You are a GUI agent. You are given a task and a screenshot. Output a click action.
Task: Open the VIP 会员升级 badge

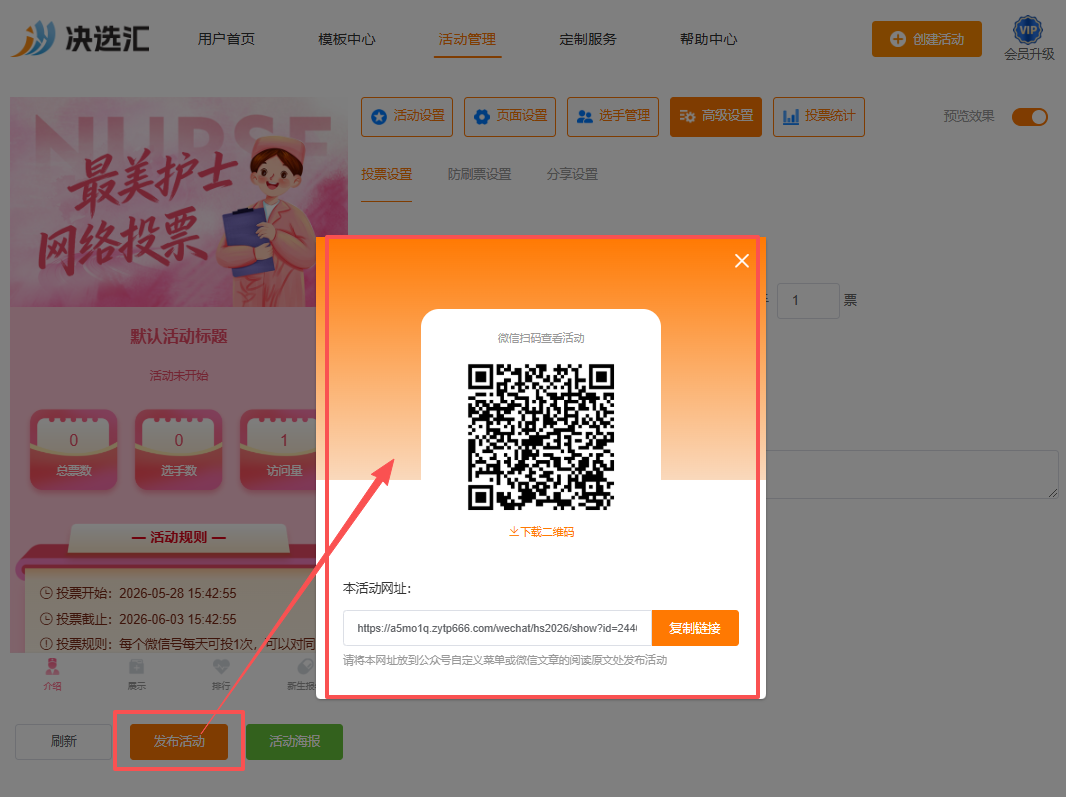pyautogui.click(x=1029, y=39)
